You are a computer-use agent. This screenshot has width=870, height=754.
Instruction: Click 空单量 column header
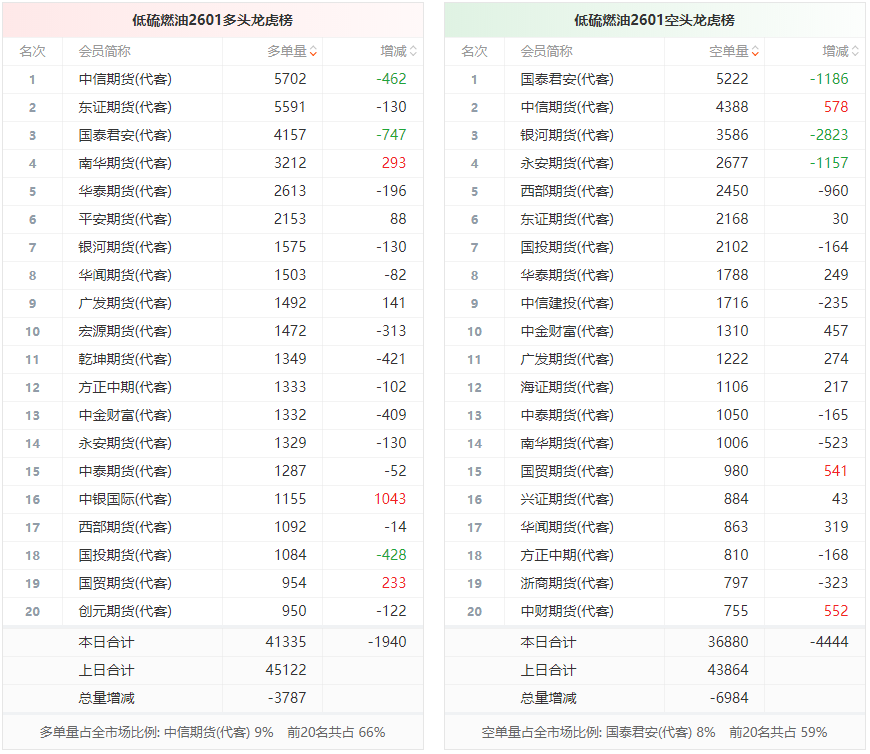(729, 52)
